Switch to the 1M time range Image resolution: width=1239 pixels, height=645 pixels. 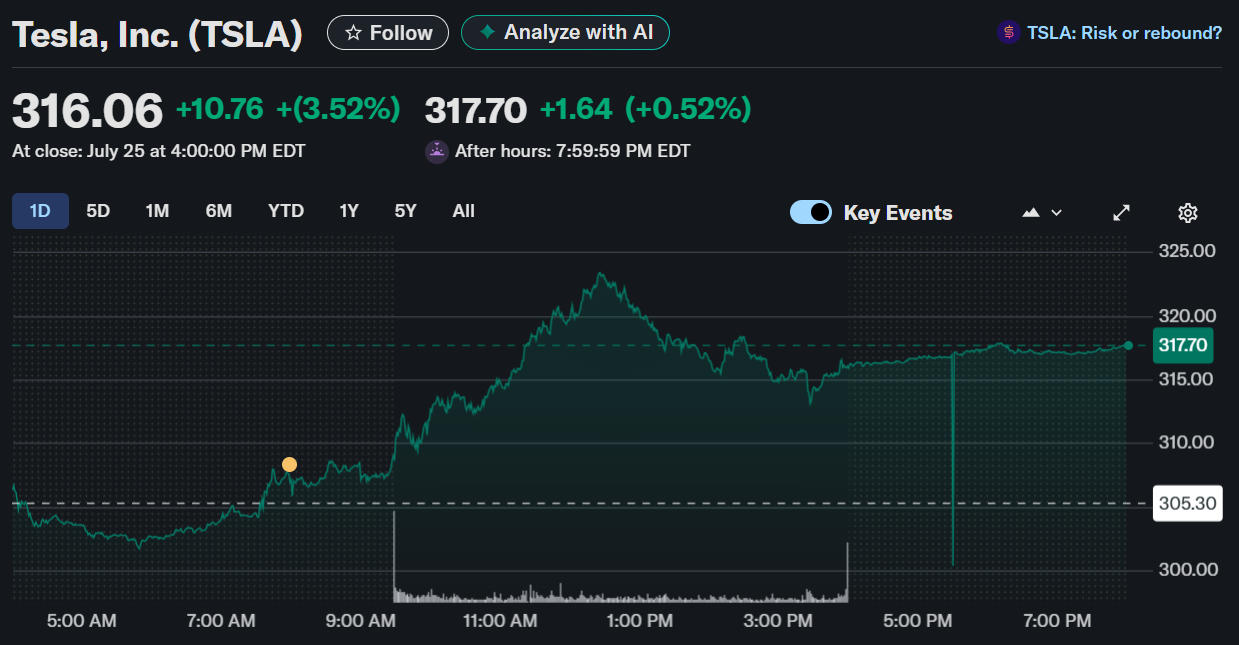pos(157,211)
